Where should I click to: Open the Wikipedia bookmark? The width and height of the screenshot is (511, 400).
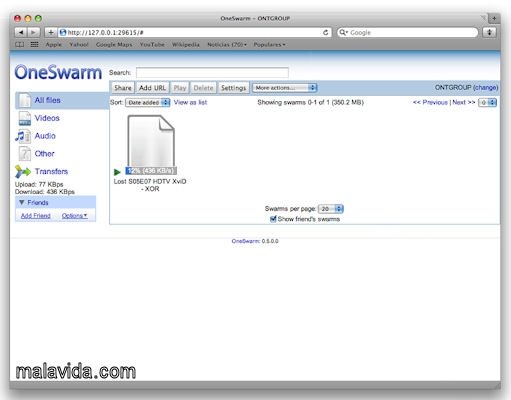click(x=186, y=44)
